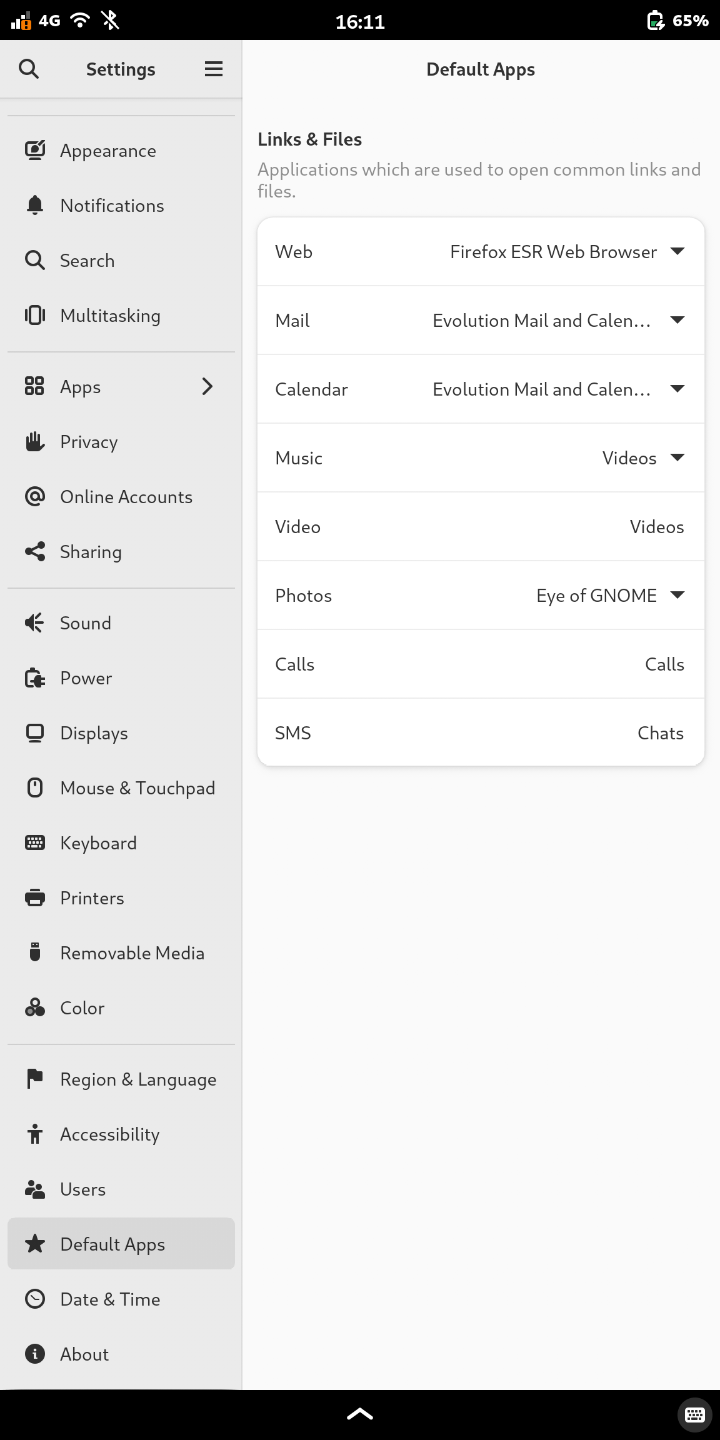The height and width of the screenshot is (1440, 720).
Task: Expand the Web default browser dropdown
Action: [676, 252]
